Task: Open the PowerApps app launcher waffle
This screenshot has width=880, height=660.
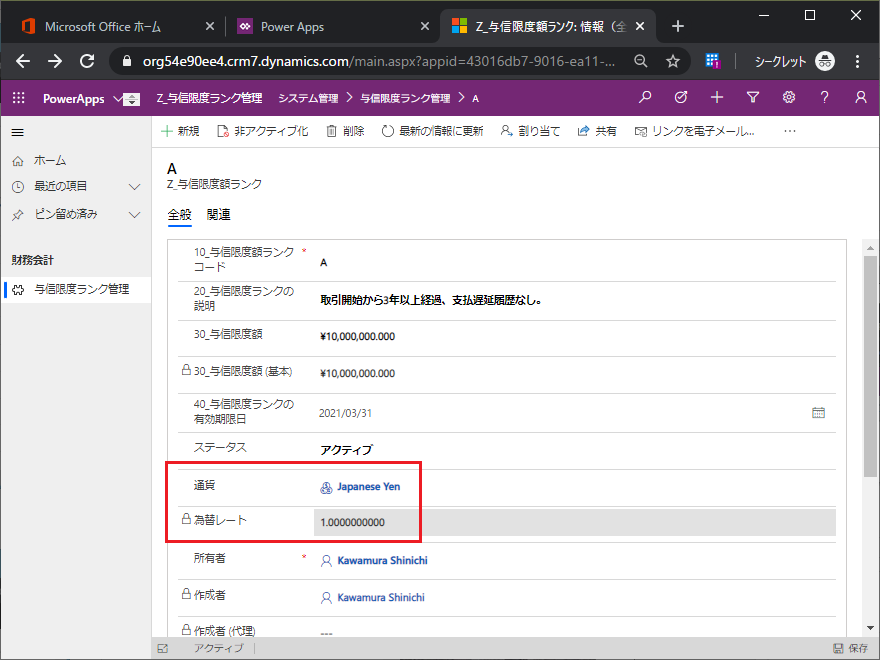Action: point(19,98)
